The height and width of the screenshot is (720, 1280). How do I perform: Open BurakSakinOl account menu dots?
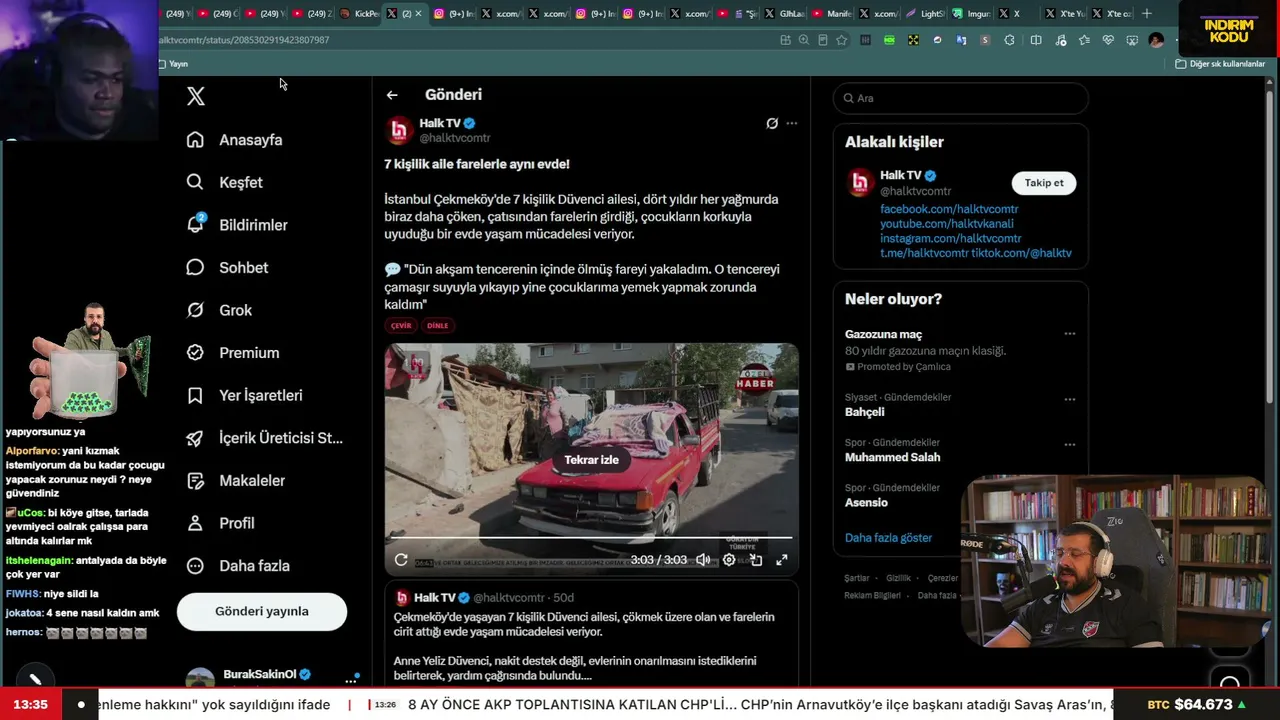pos(351,680)
